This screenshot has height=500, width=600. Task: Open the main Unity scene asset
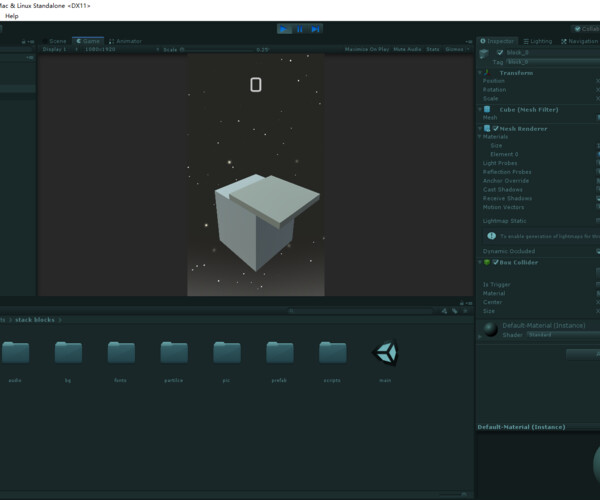(x=385, y=352)
